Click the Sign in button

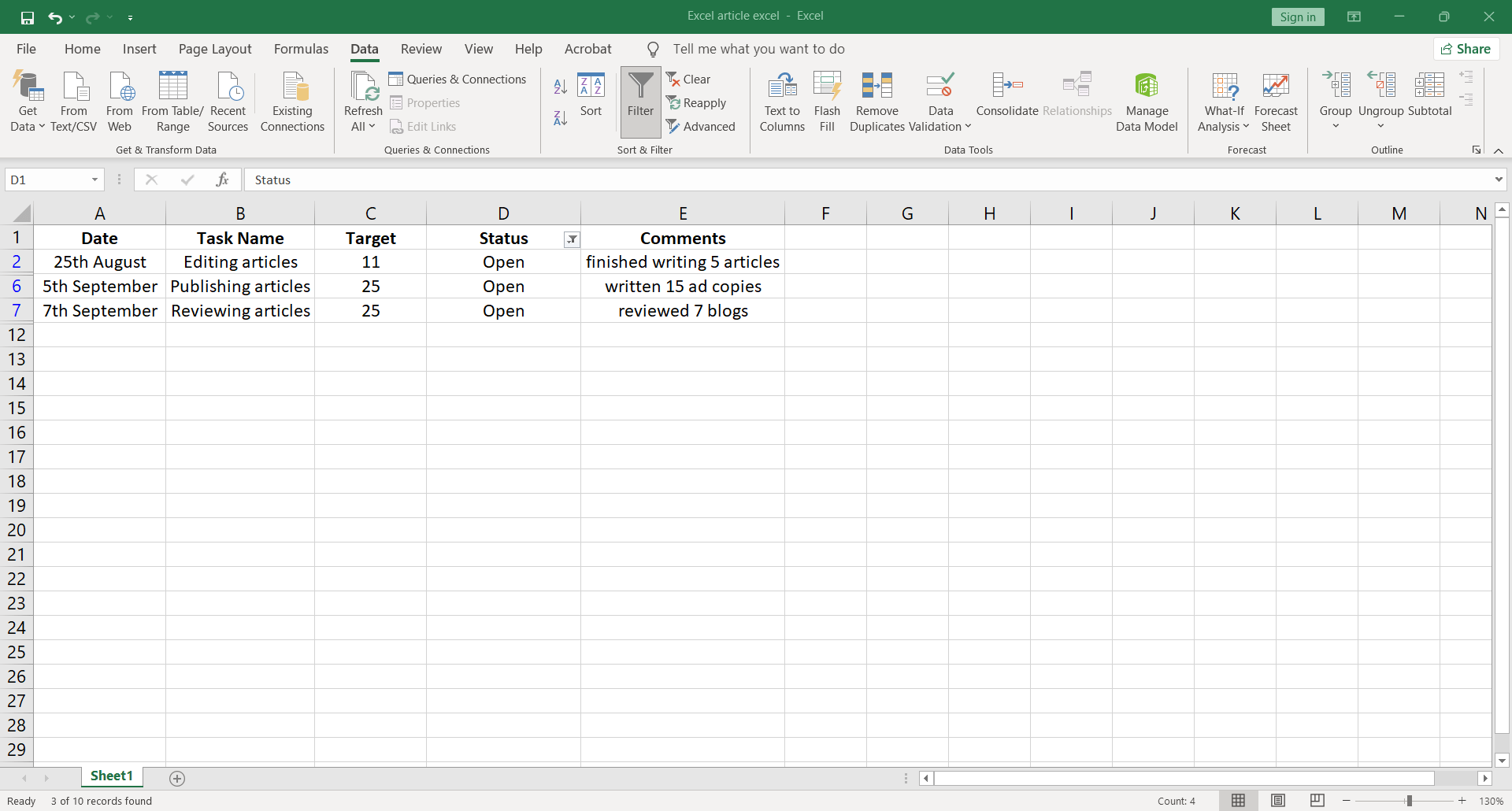tap(1298, 16)
